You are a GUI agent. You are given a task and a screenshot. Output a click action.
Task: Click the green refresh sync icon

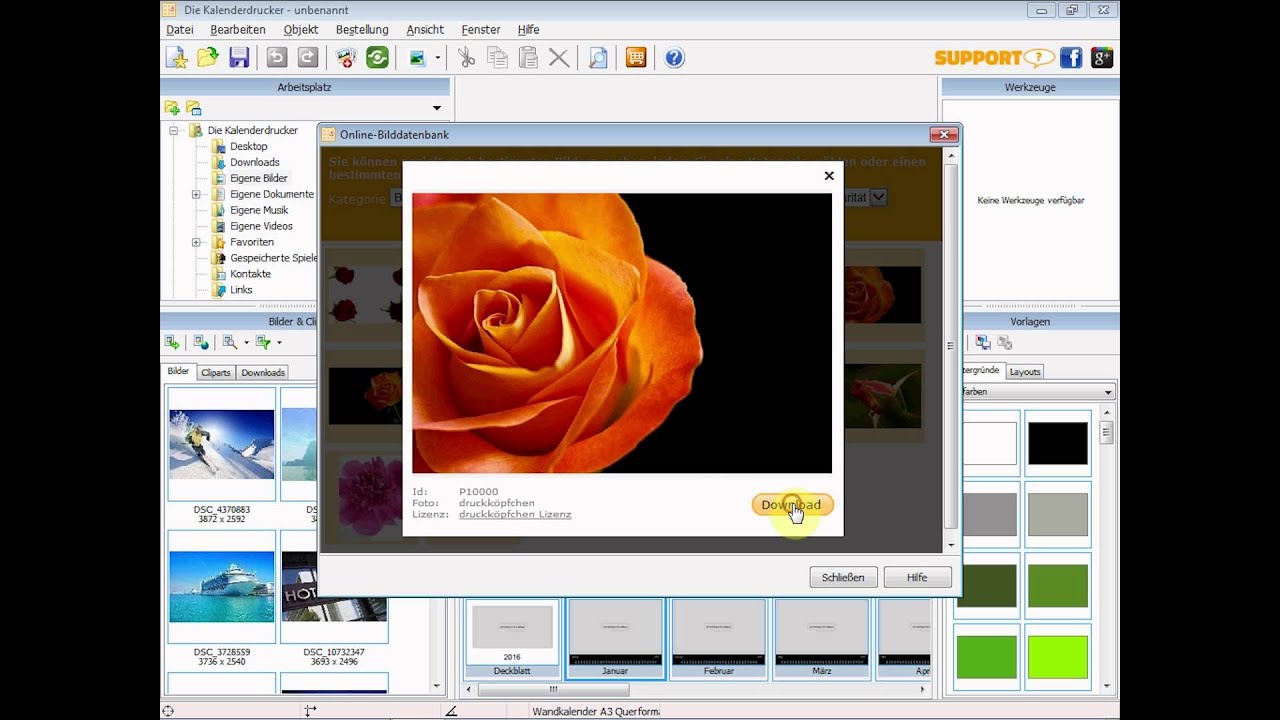[377, 58]
